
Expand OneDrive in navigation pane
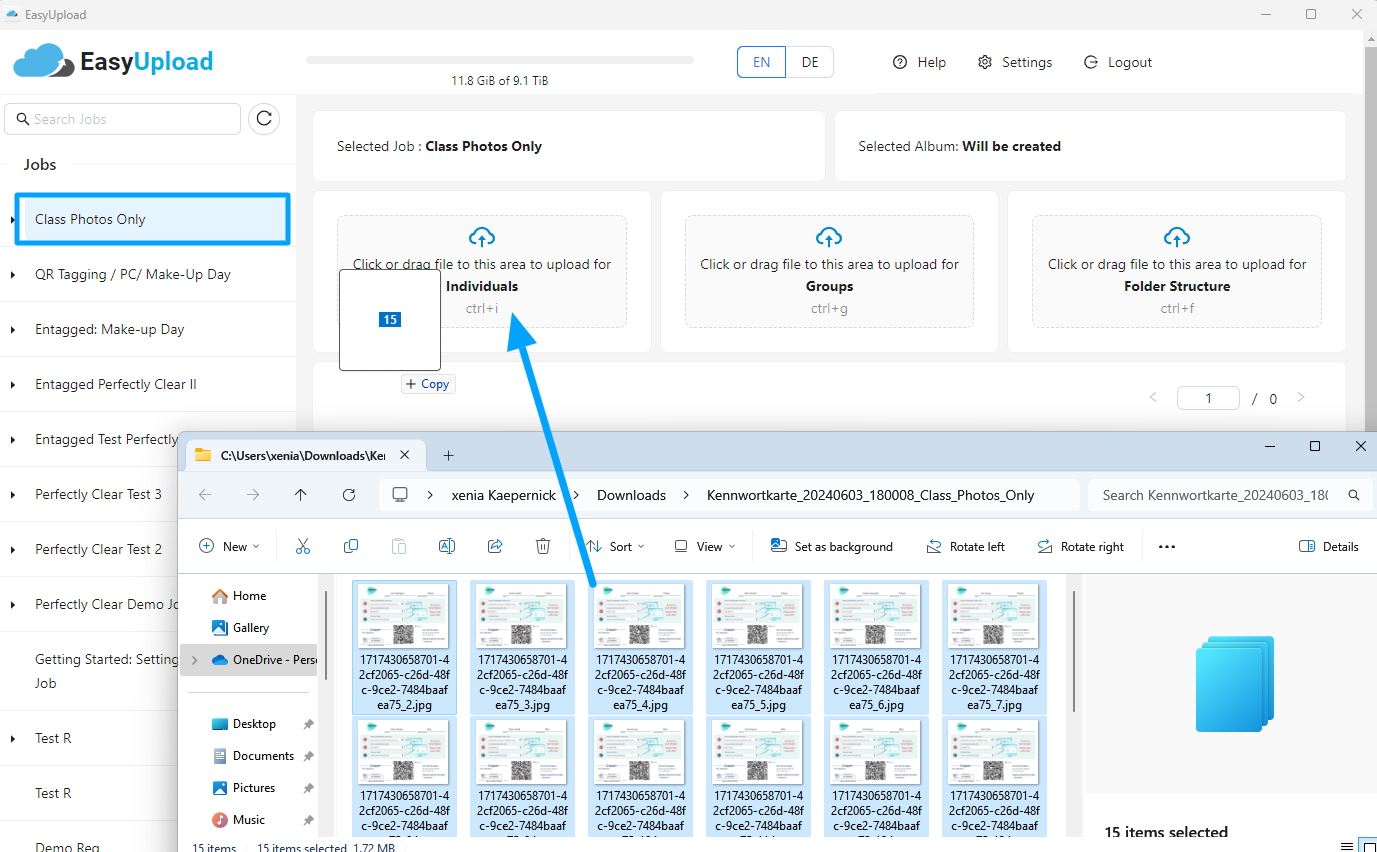(194, 660)
